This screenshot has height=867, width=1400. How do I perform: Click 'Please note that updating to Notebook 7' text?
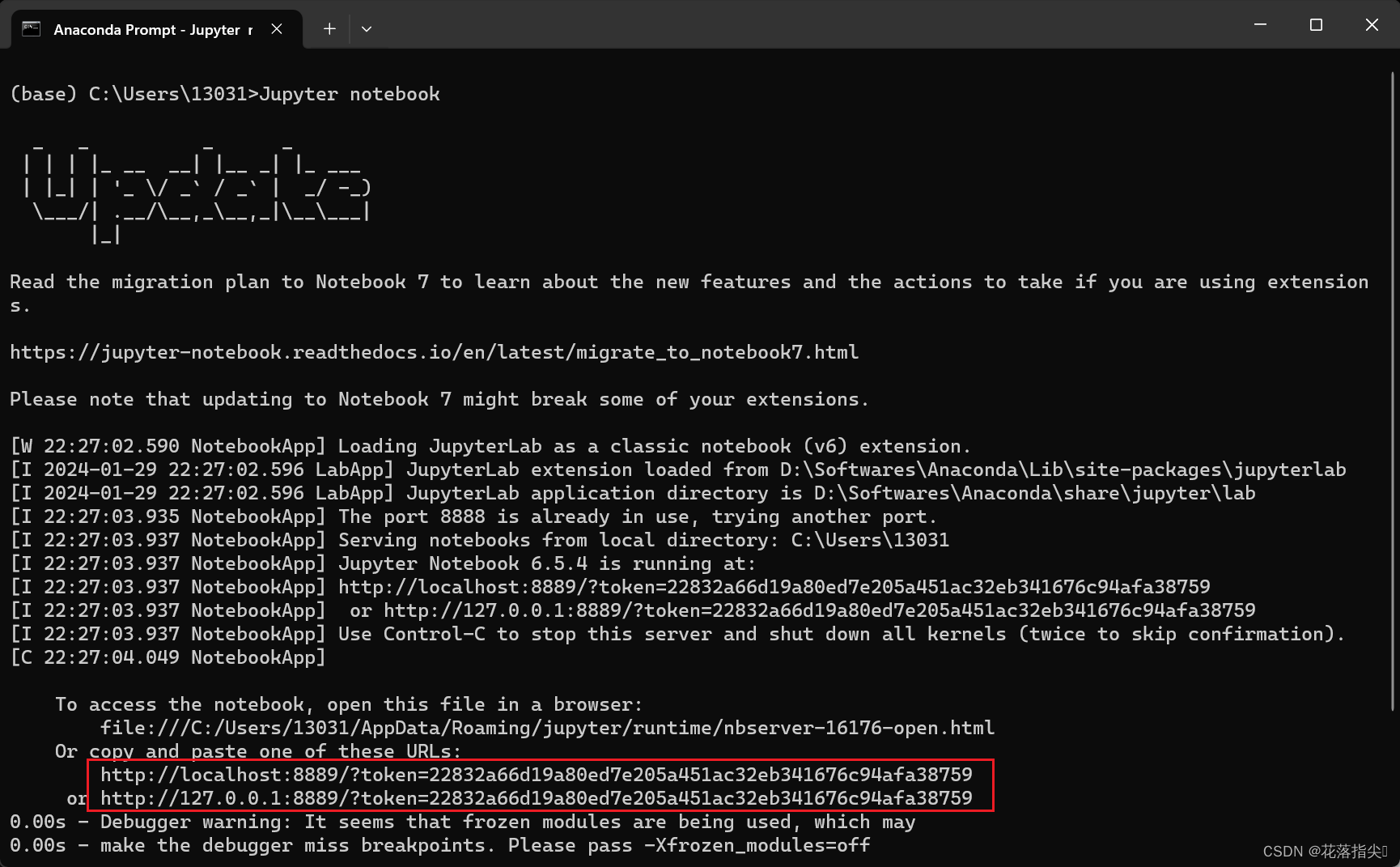[439, 399]
